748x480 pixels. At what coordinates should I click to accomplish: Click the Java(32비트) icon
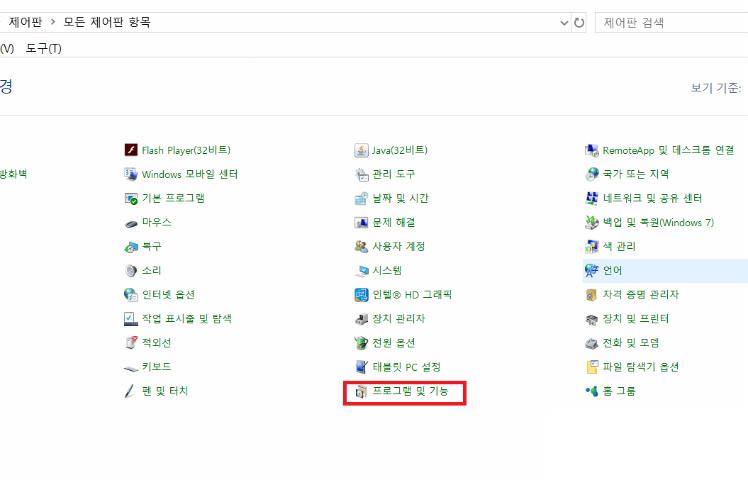tap(361, 150)
